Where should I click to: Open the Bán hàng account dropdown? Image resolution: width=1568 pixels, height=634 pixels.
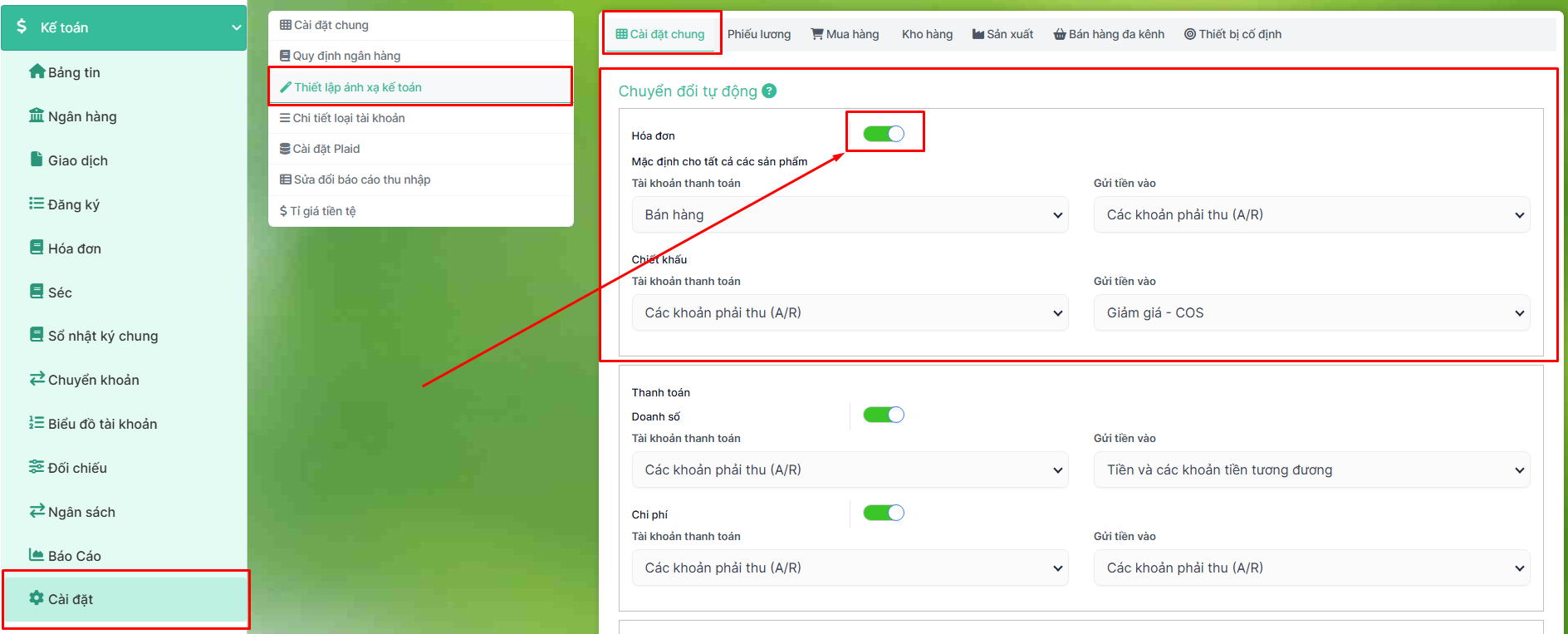[x=850, y=215]
